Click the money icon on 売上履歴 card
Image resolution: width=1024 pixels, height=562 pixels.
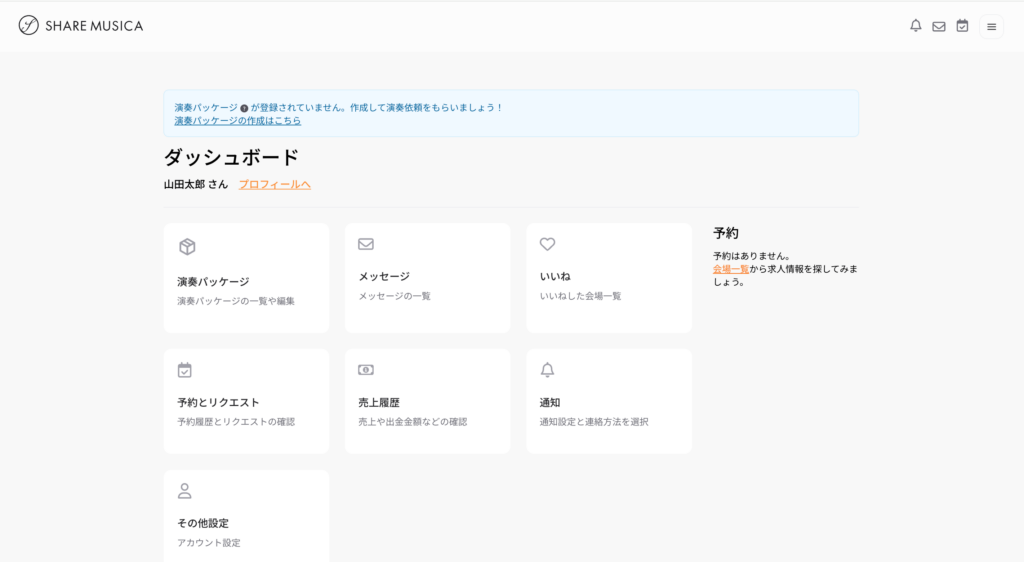tap(366, 370)
